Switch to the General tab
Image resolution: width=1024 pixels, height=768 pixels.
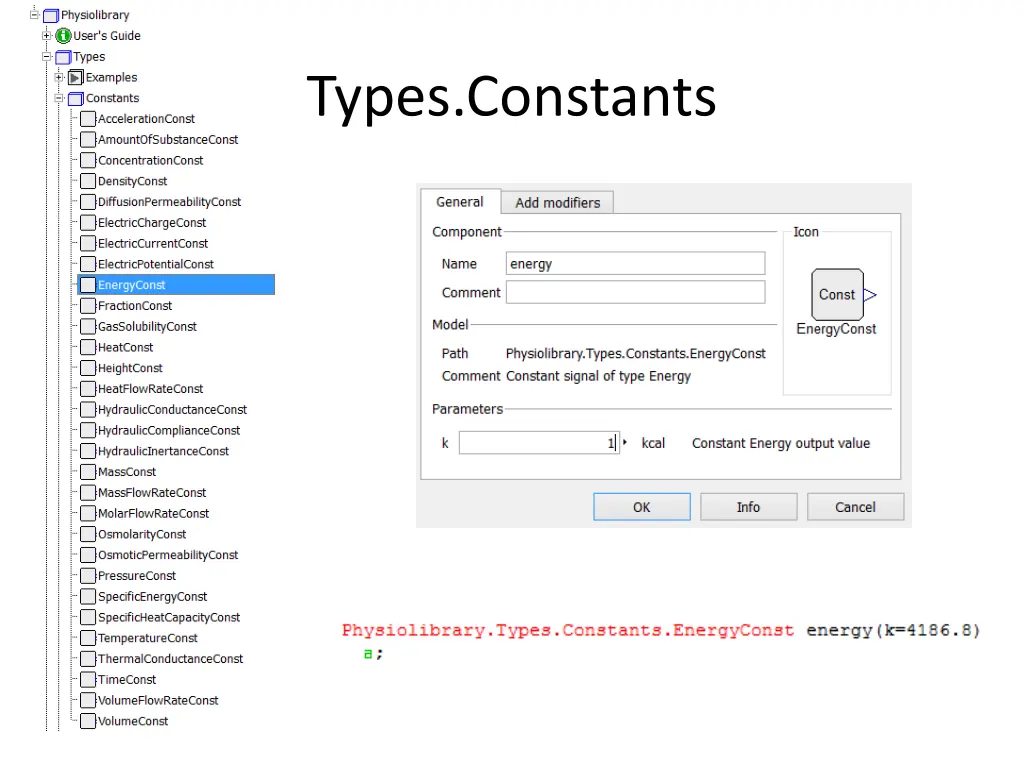tap(460, 202)
